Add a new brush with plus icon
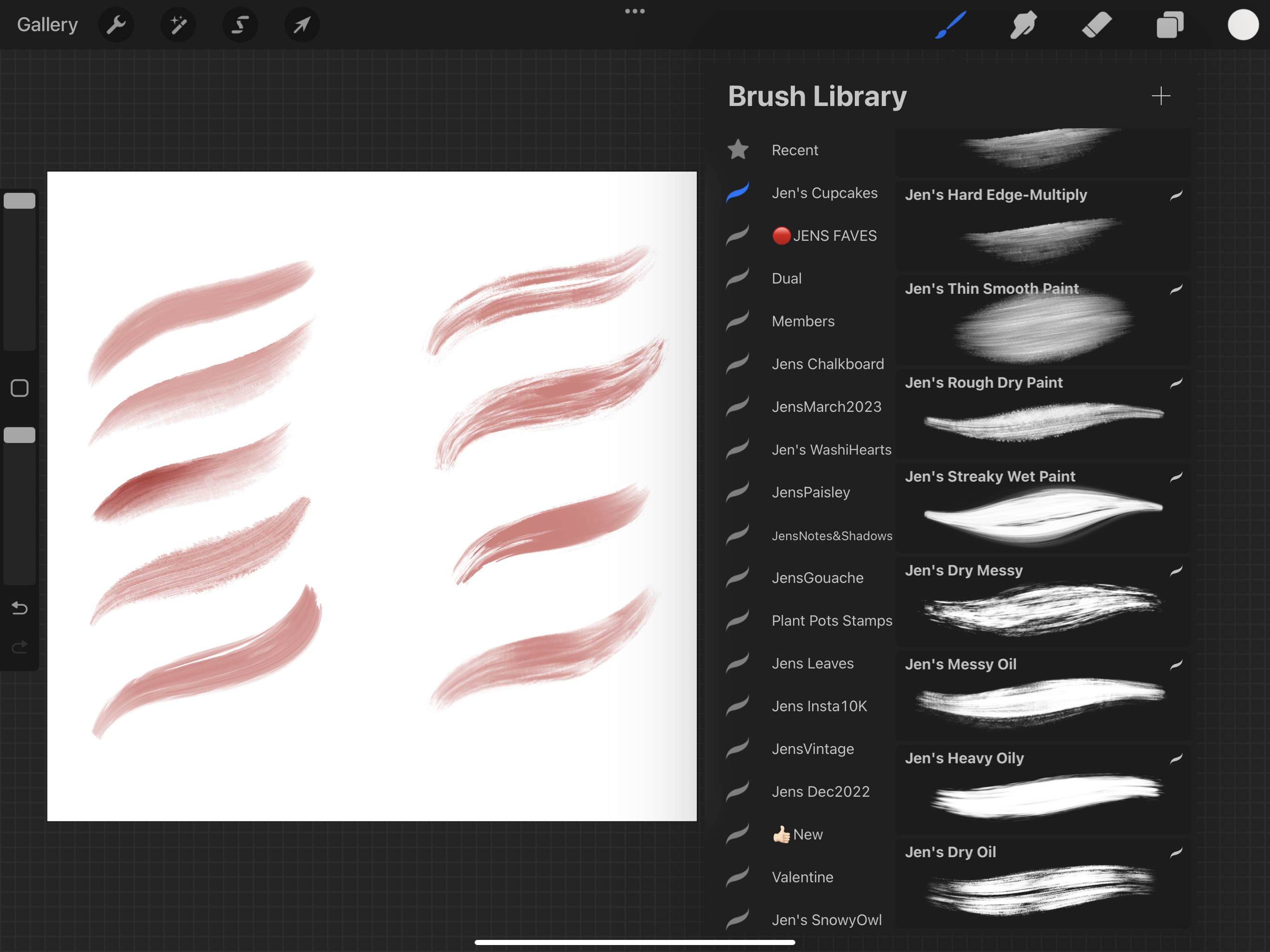The width and height of the screenshot is (1270, 952). click(1161, 96)
